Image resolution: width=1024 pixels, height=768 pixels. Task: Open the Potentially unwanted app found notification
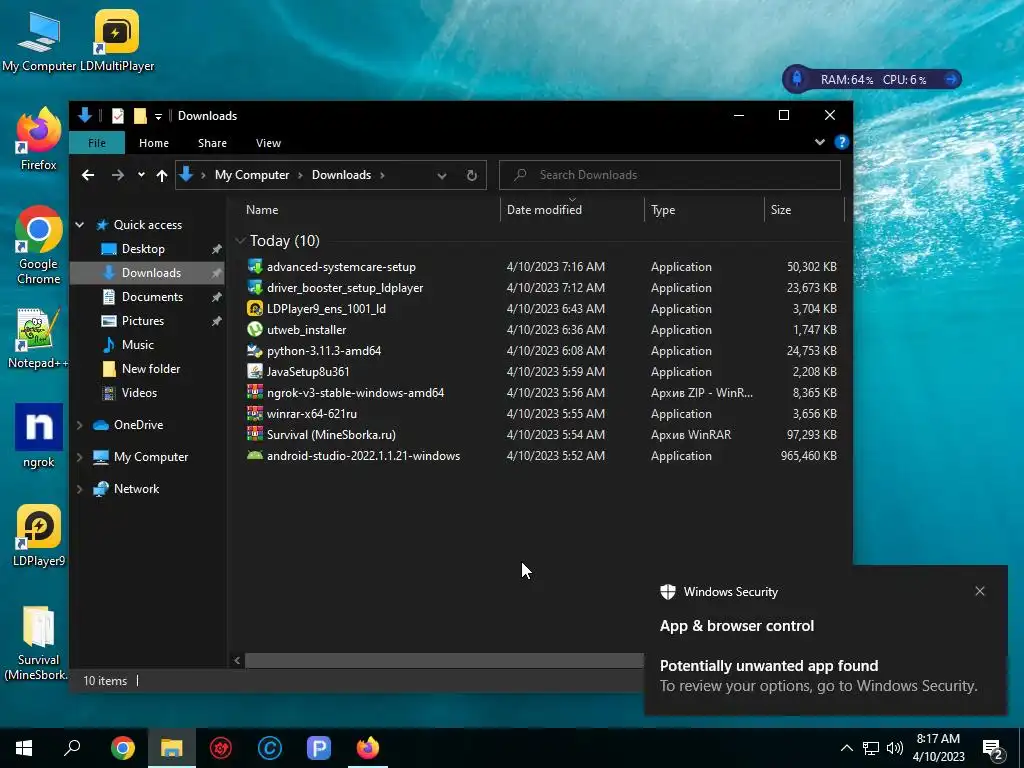tap(825, 641)
